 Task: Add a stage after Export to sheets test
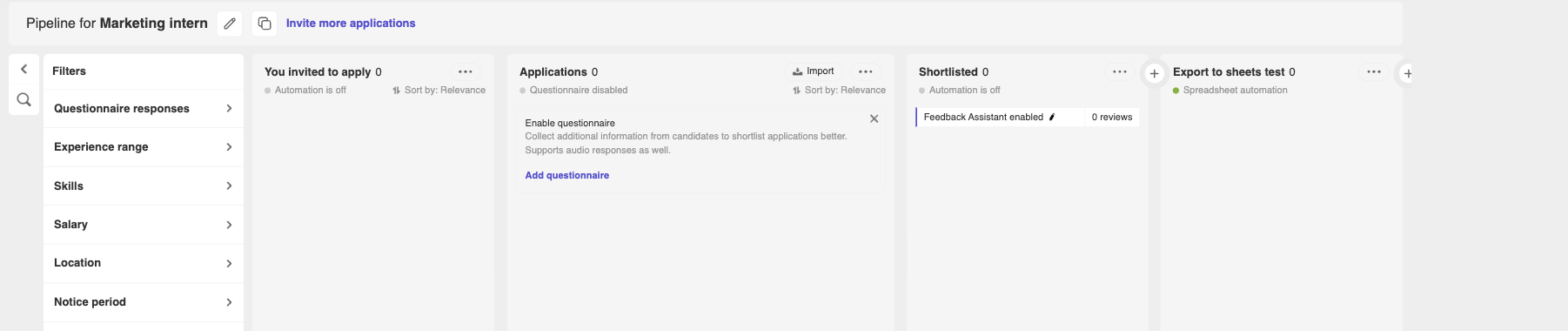(1407, 74)
